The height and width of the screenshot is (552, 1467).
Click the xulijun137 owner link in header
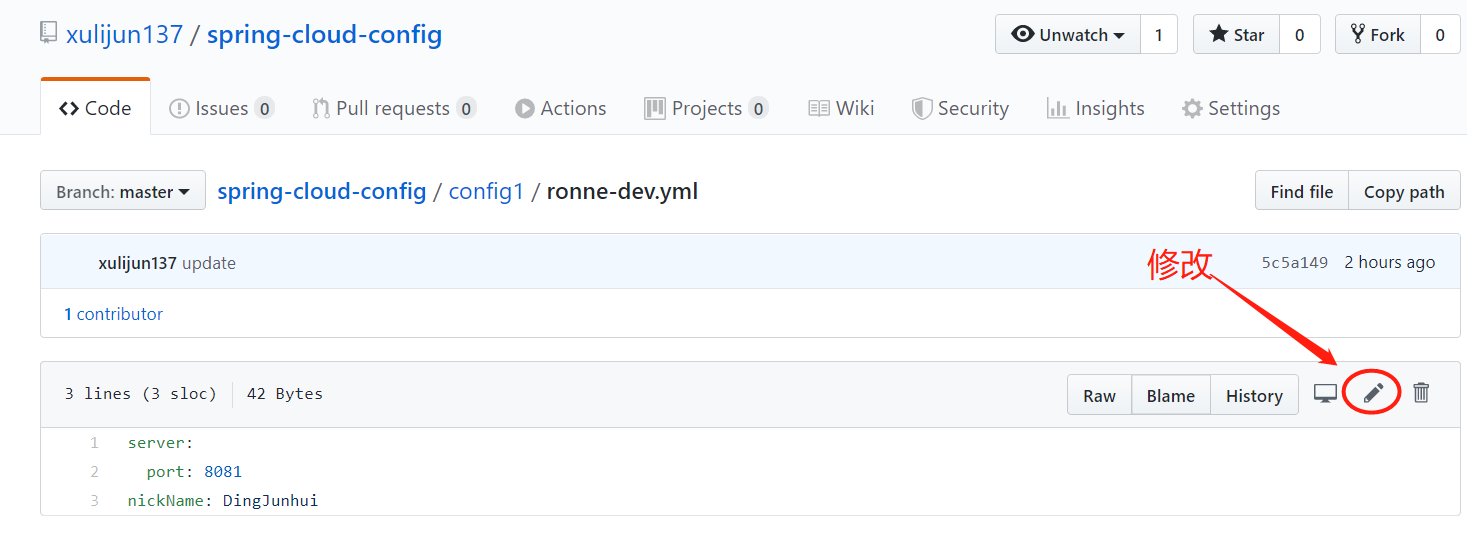pos(125,35)
